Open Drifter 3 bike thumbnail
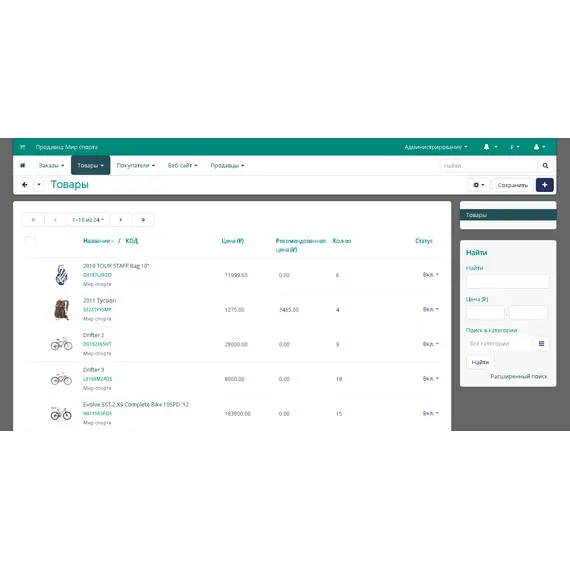This screenshot has height=570, width=570. click(x=61, y=379)
